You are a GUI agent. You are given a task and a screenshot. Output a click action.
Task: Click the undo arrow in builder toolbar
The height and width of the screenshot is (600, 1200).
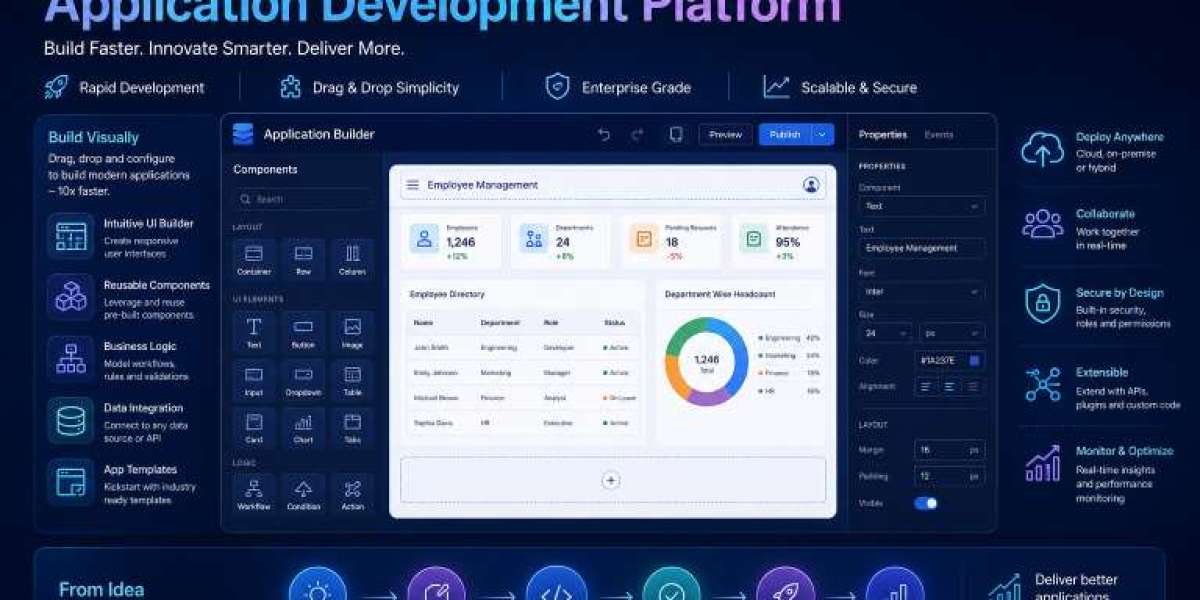tap(604, 134)
